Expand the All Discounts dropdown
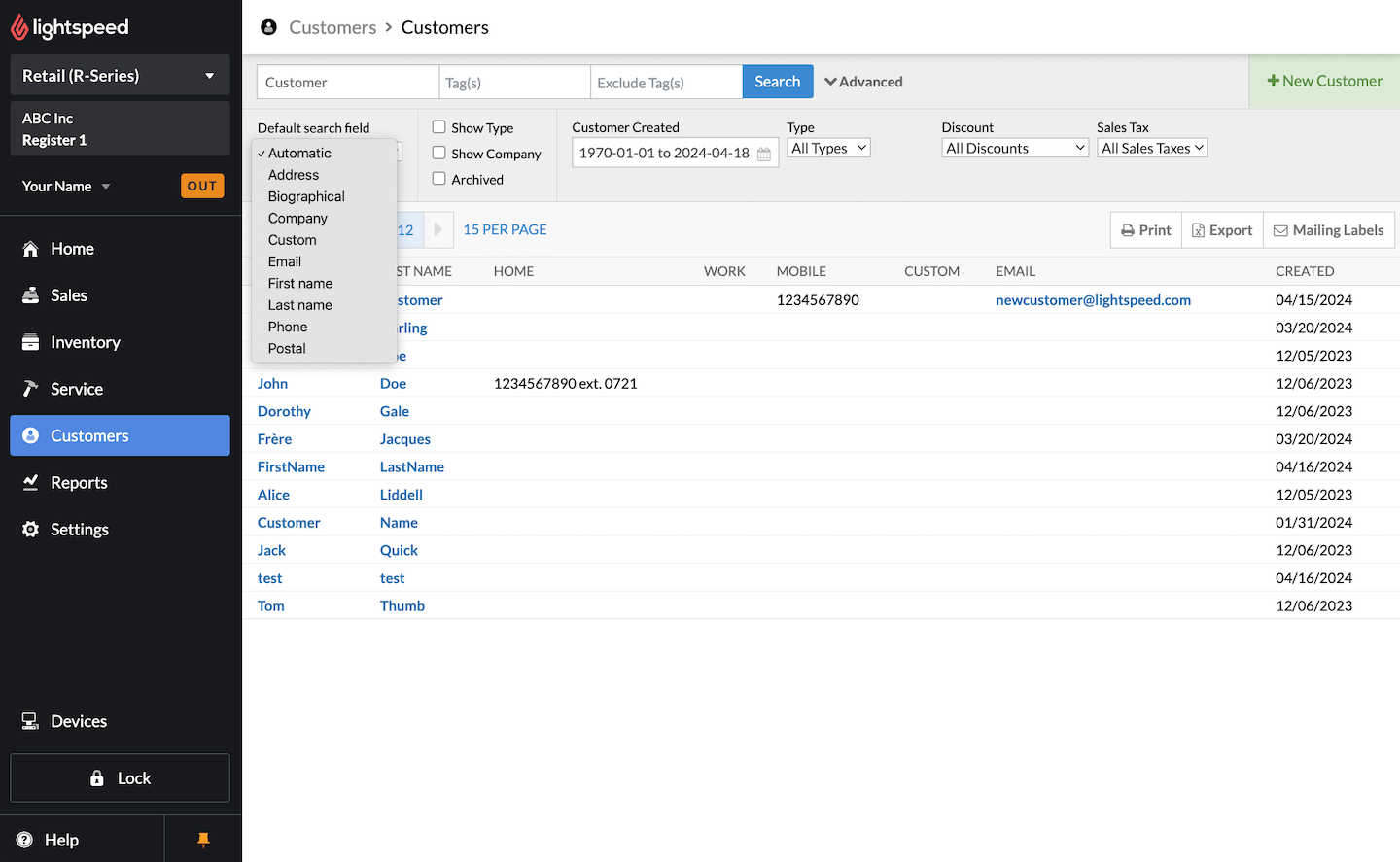This screenshot has height=862, width=1400. click(x=1014, y=148)
